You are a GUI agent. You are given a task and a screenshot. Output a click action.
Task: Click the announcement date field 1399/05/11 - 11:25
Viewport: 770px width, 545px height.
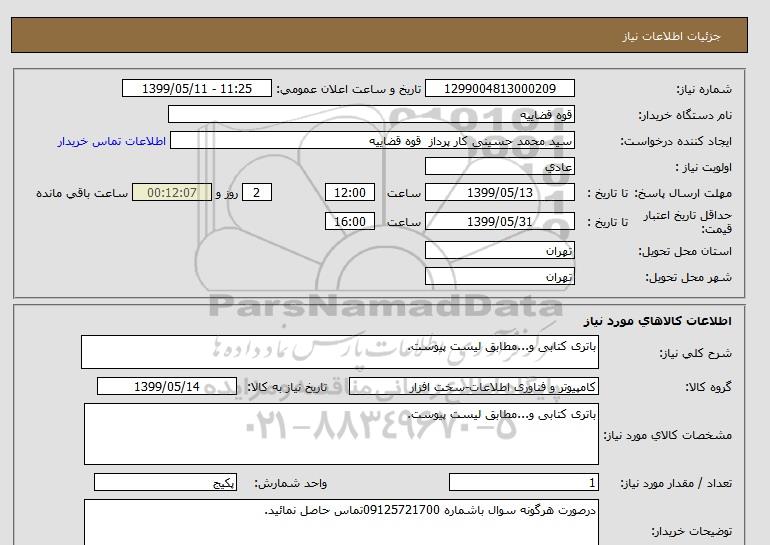[196, 88]
